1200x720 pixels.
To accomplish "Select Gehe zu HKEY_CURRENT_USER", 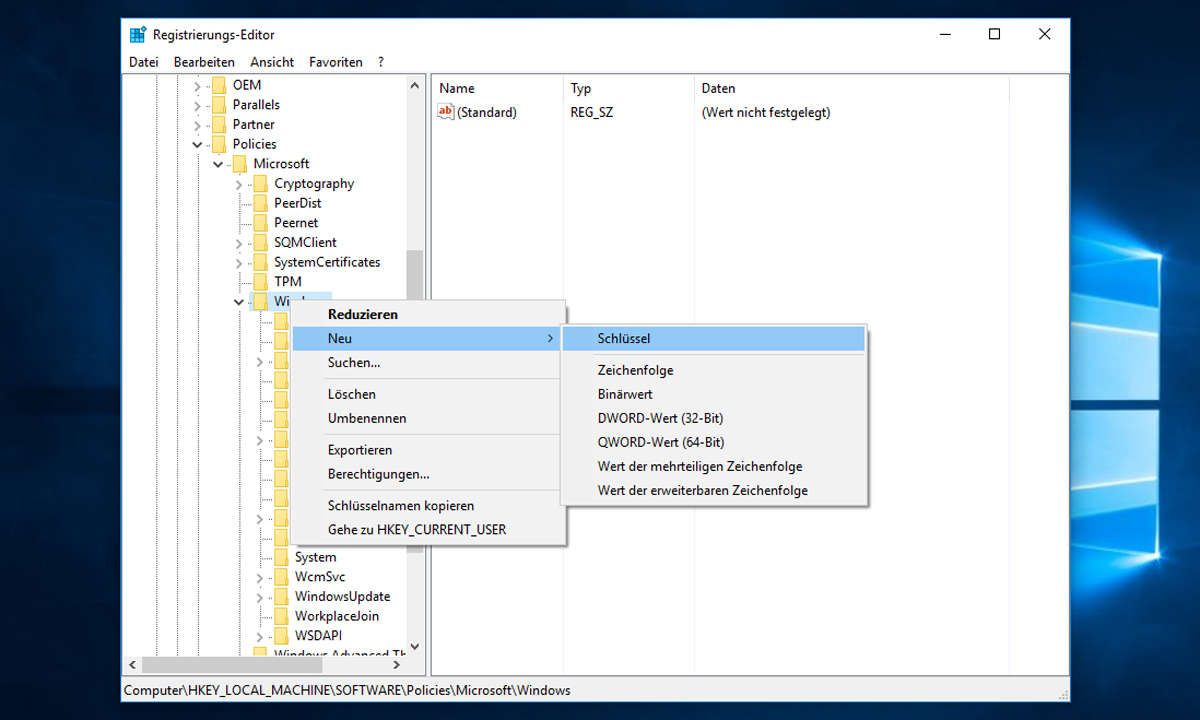I will [430, 529].
